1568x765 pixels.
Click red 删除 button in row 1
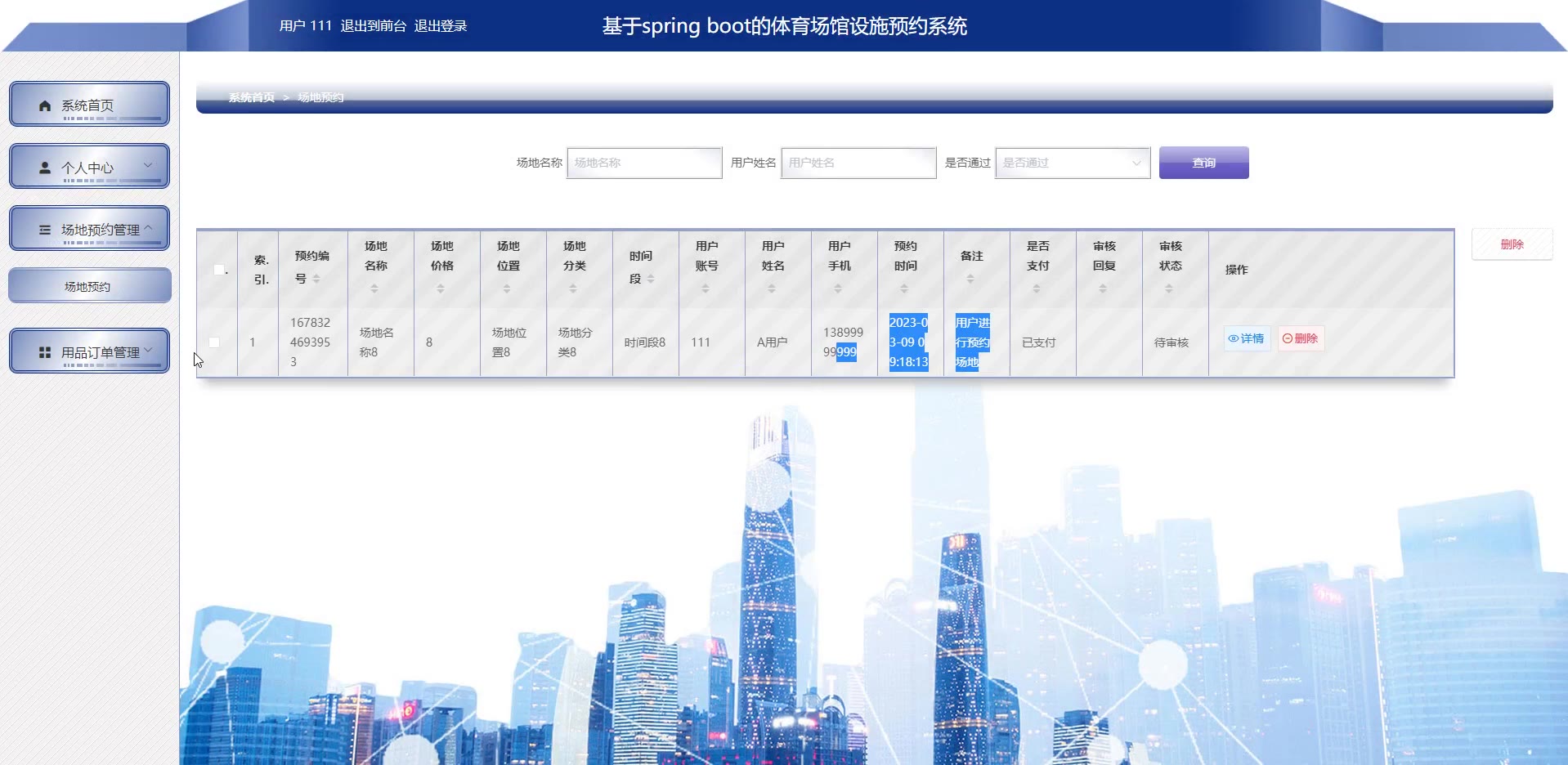click(x=1301, y=338)
